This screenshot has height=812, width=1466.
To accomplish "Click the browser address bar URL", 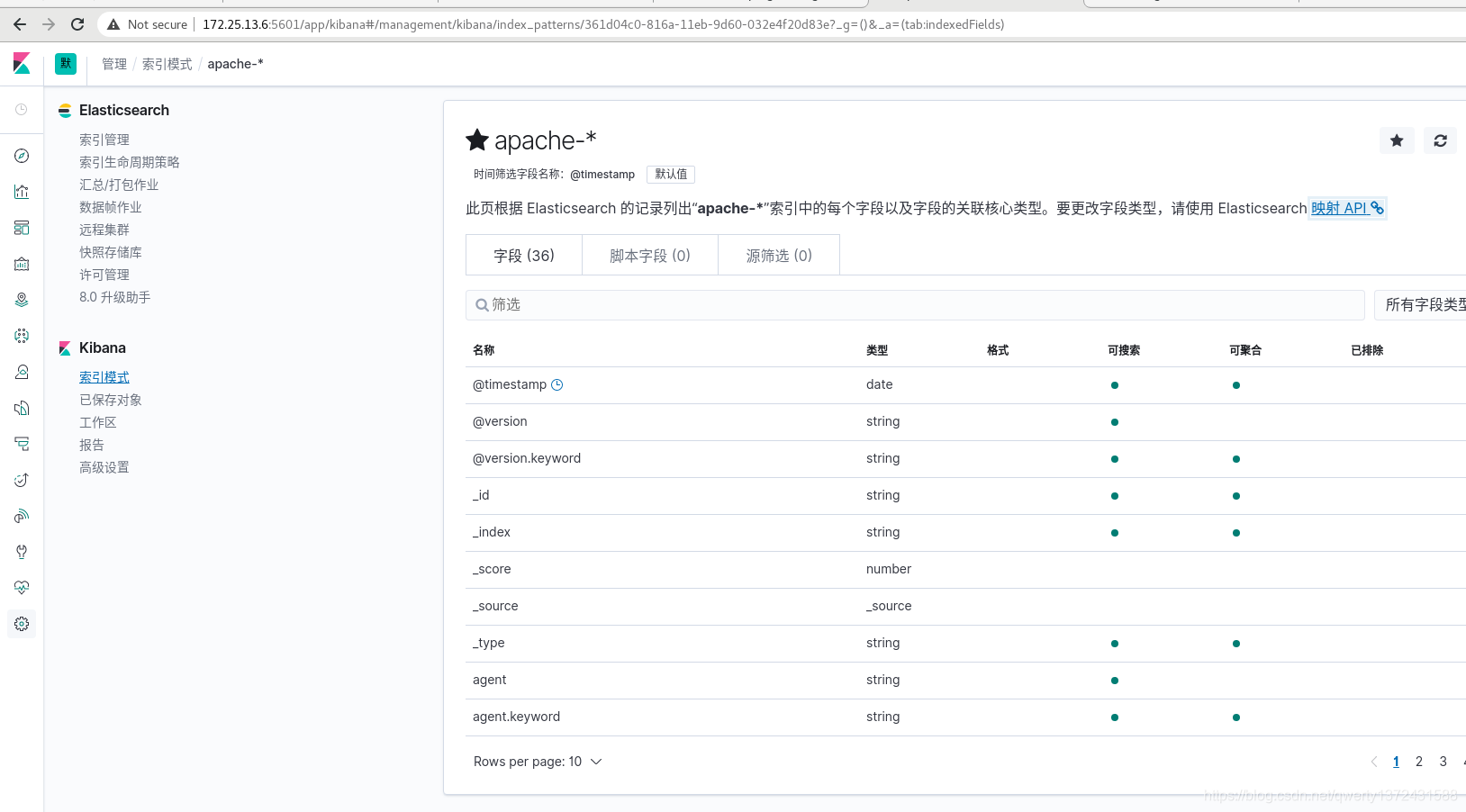I will (x=603, y=24).
